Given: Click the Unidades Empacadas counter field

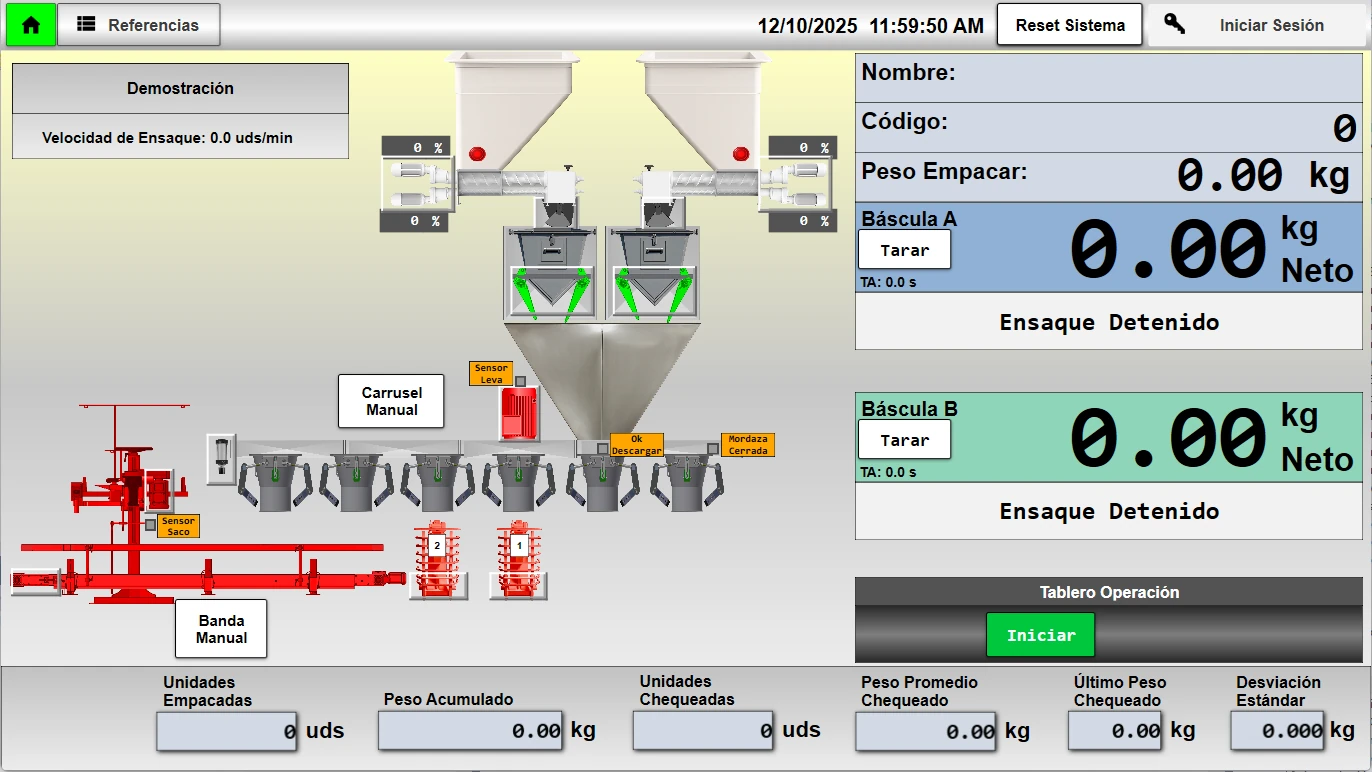Looking at the screenshot, I should tap(227, 731).
